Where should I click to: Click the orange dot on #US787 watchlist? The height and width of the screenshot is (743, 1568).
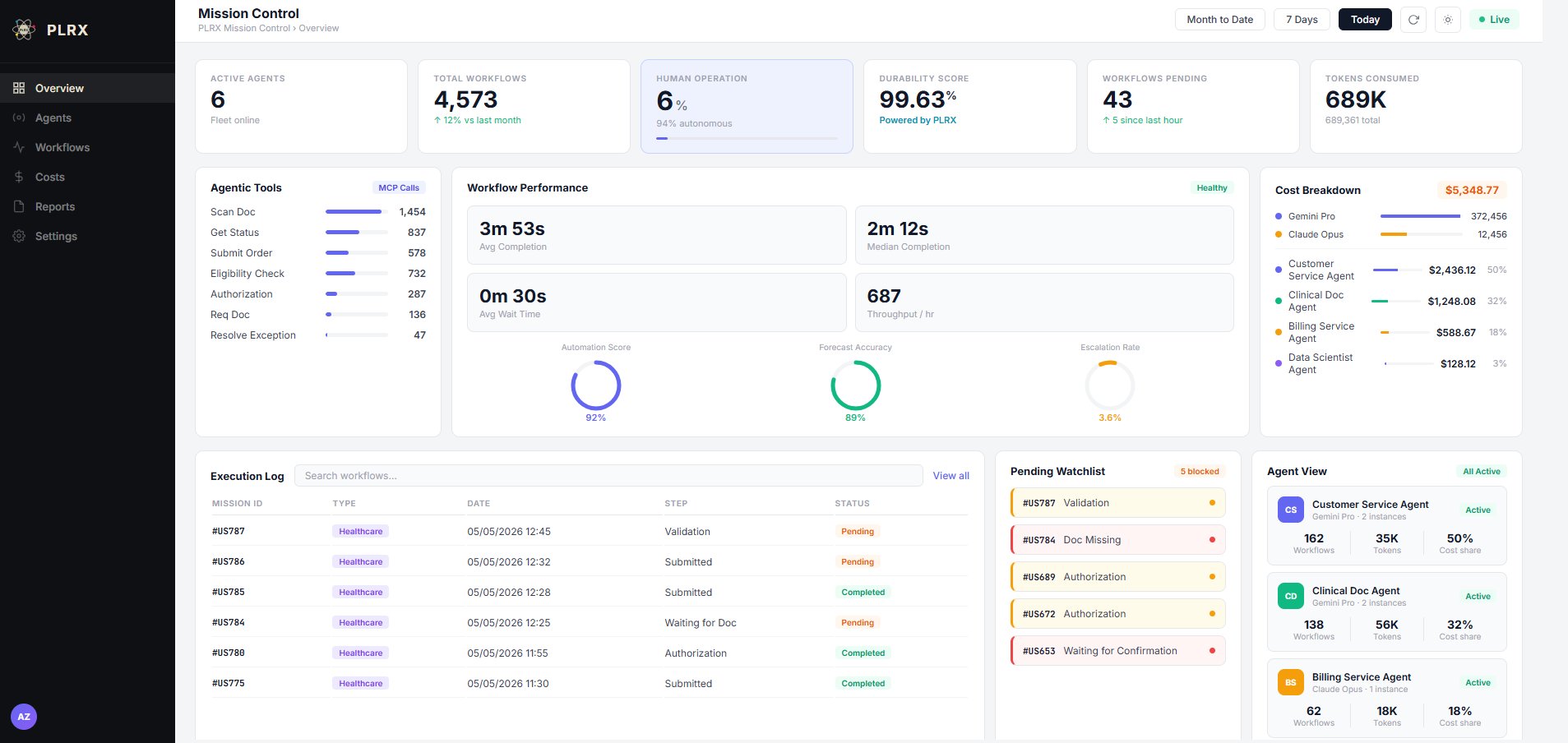pos(1212,503)
